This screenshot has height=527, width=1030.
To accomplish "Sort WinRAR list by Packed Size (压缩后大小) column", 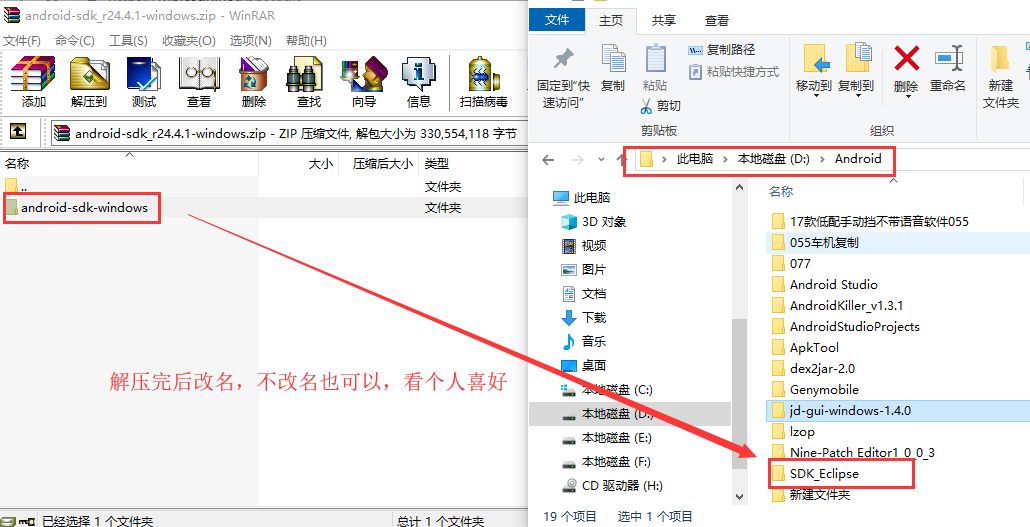I will (379, 164).
